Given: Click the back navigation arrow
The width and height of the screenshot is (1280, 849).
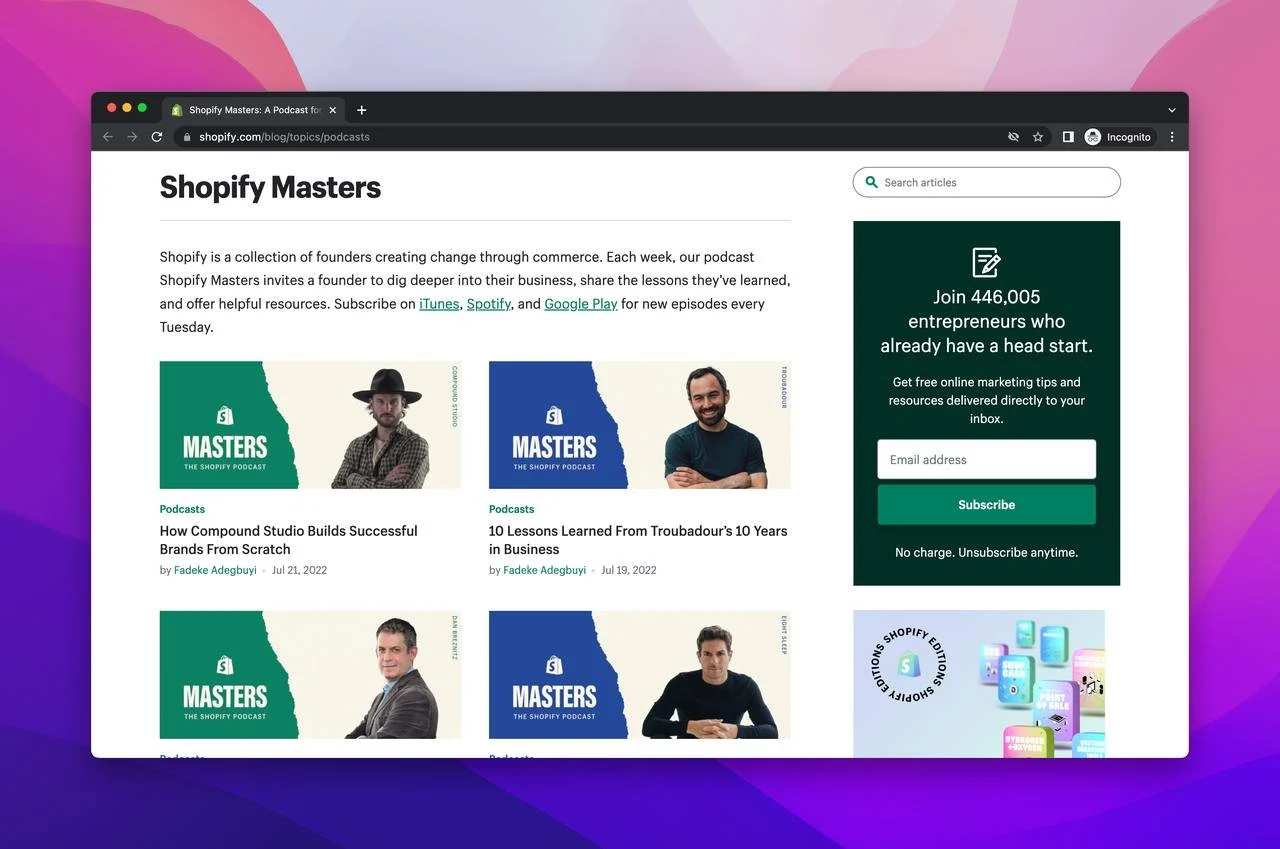Looking at the screenshot, I should coord(108,137).
